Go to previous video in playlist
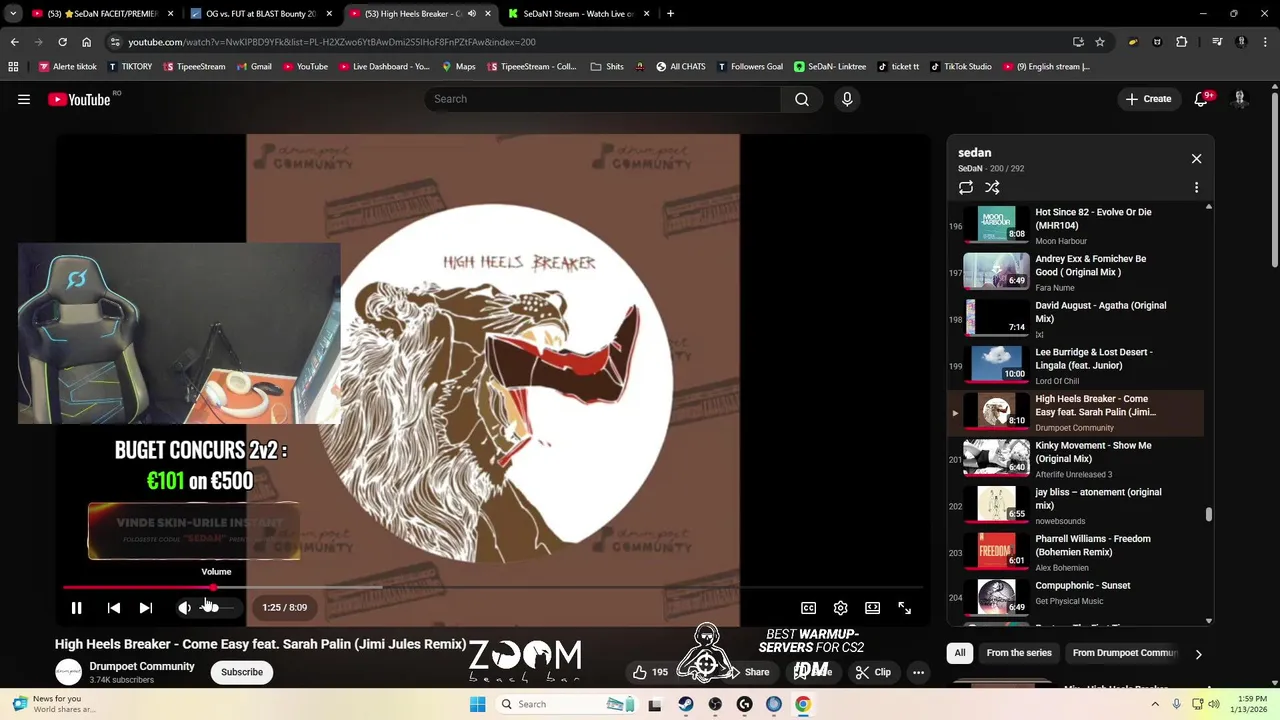 click(x=114, y=607)
